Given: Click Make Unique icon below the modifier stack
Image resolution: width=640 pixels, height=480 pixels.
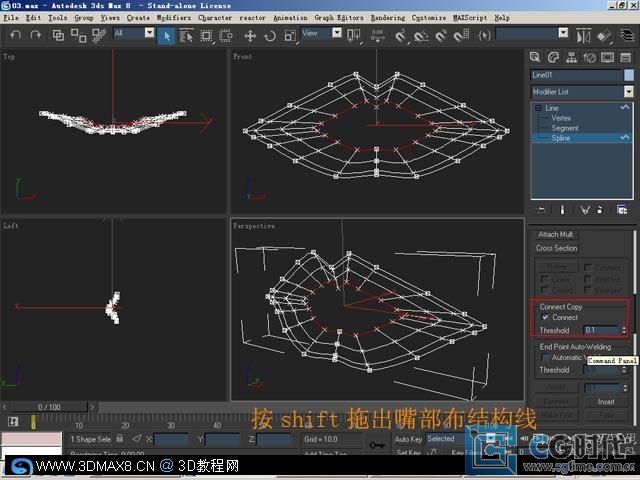Looking at the screenshot, I should click(x=585, y=210).
